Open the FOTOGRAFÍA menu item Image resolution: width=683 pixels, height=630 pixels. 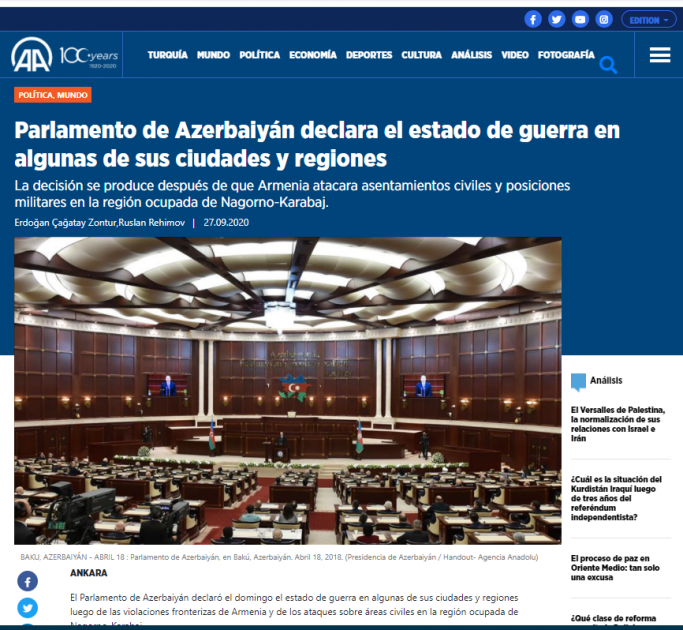tap(566, 55)
